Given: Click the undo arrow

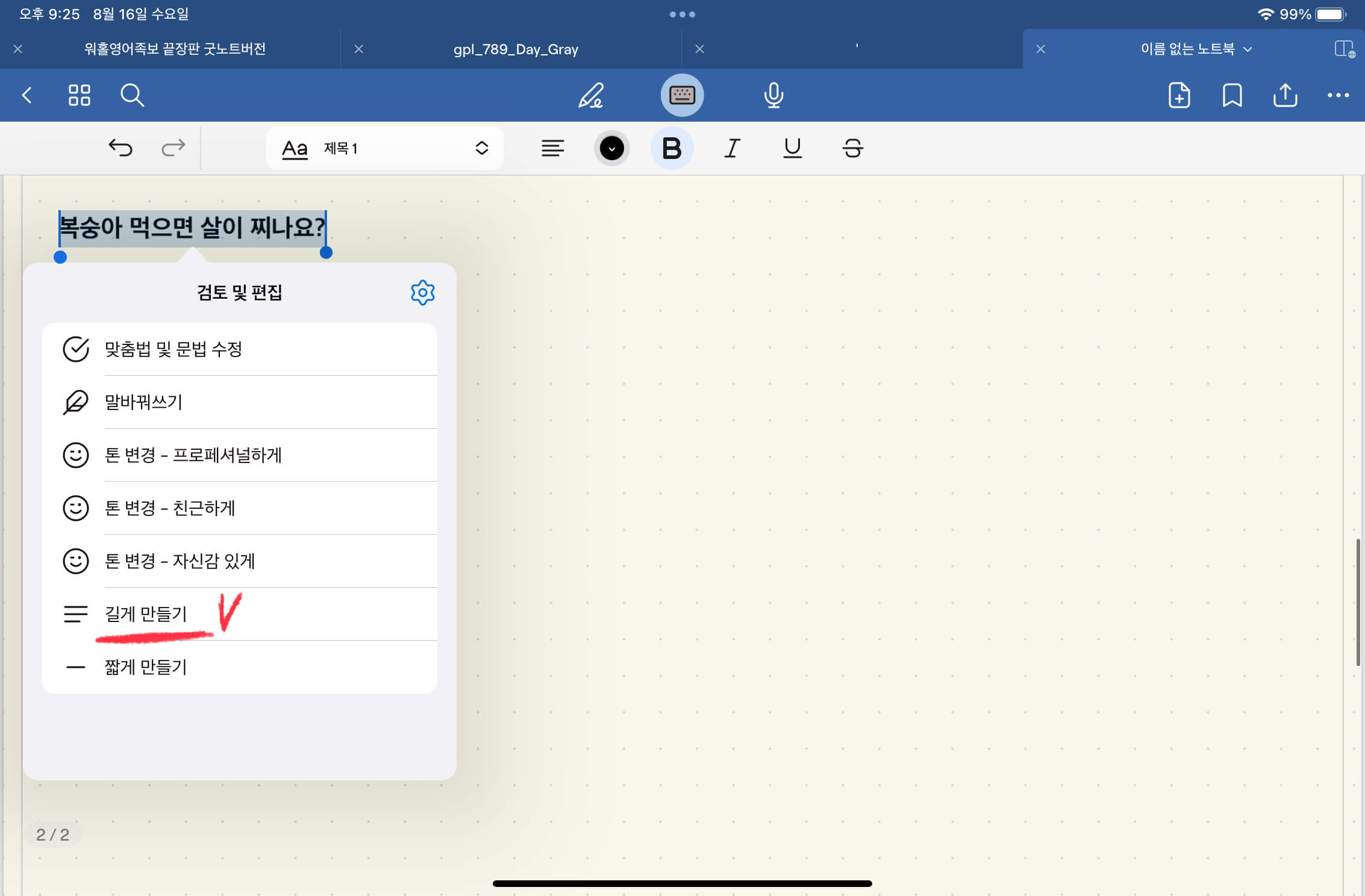Looking at the screenshot, I should (120, 148).
